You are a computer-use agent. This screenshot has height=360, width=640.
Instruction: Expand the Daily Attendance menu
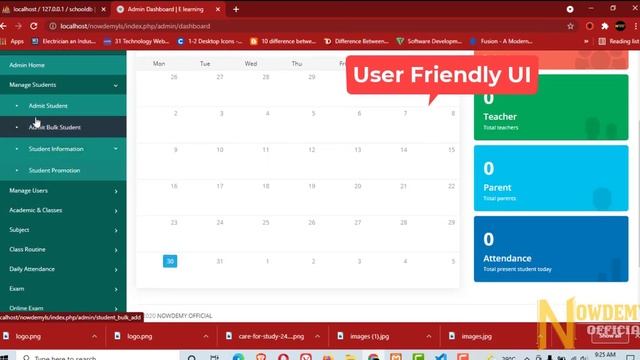[x=63, y=269]
